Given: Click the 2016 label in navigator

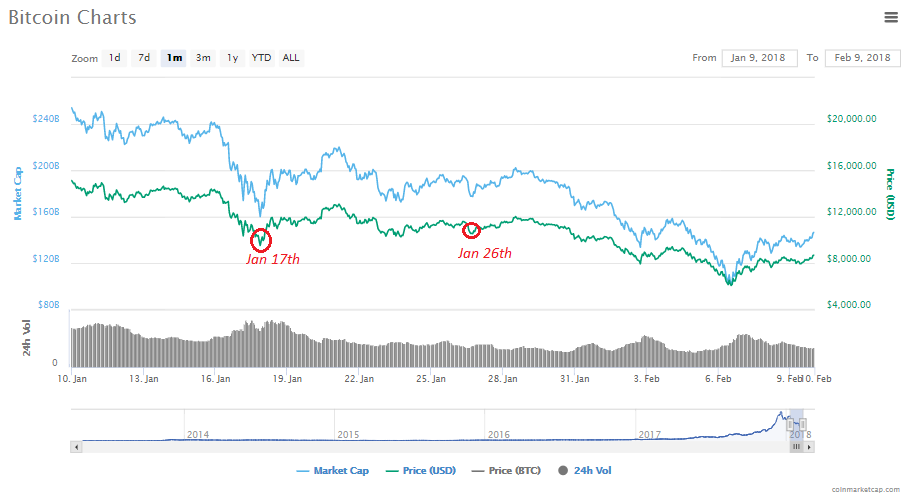Looking at the screenshot, I should [x=498, y=434].
